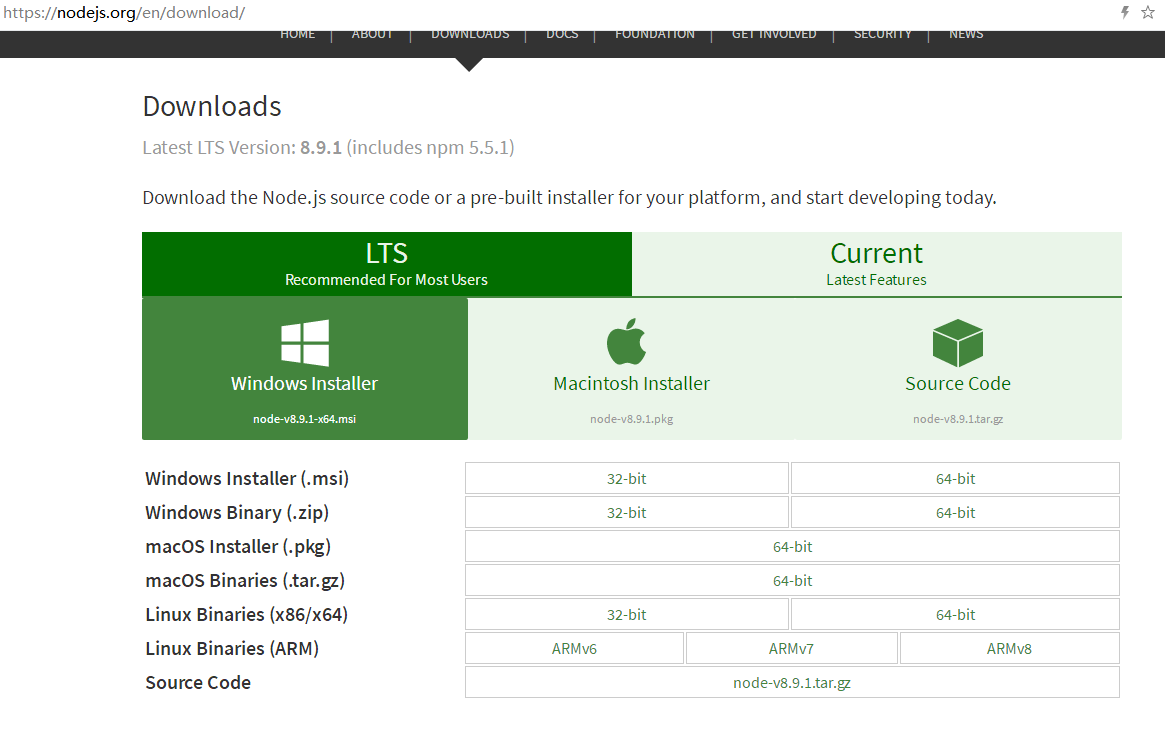This screenshot has height=736, width=1165.
Task: Select ARMv8 Linux Binaries download
Action: [1009, 648]
